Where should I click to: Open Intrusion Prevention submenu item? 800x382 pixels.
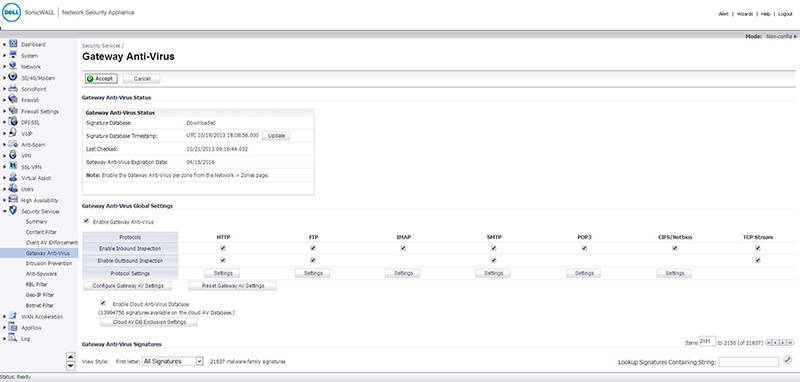[x=48, y=264]
